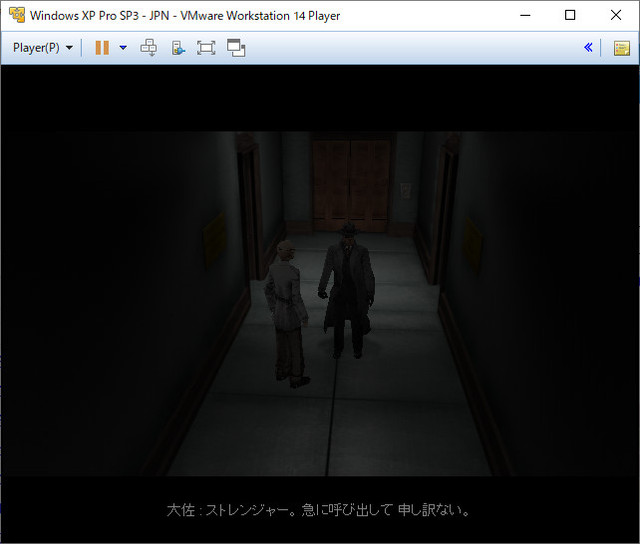Collapse the toolbar with double chevron
This screenshot has width=640, height=544.
click(588, 48)
